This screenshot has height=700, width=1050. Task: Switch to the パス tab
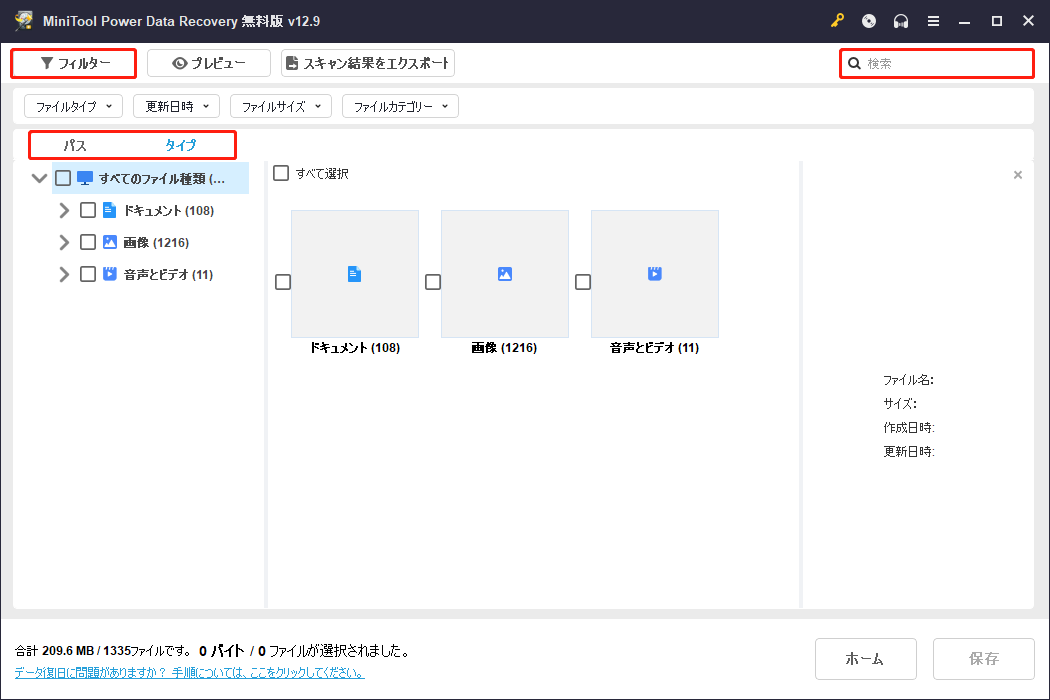tap(74, 145)
